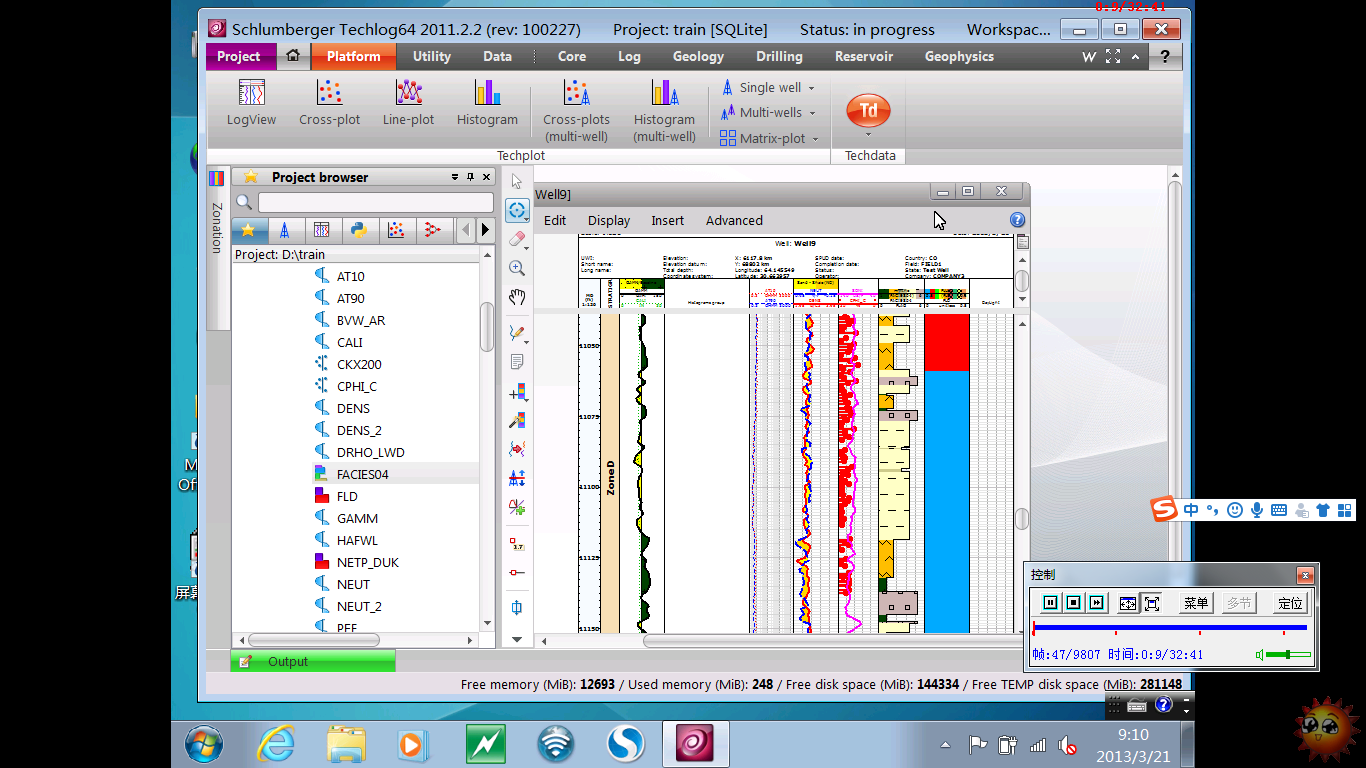
Task: Select the GAMM variable
Action: (x=356, y=518)
